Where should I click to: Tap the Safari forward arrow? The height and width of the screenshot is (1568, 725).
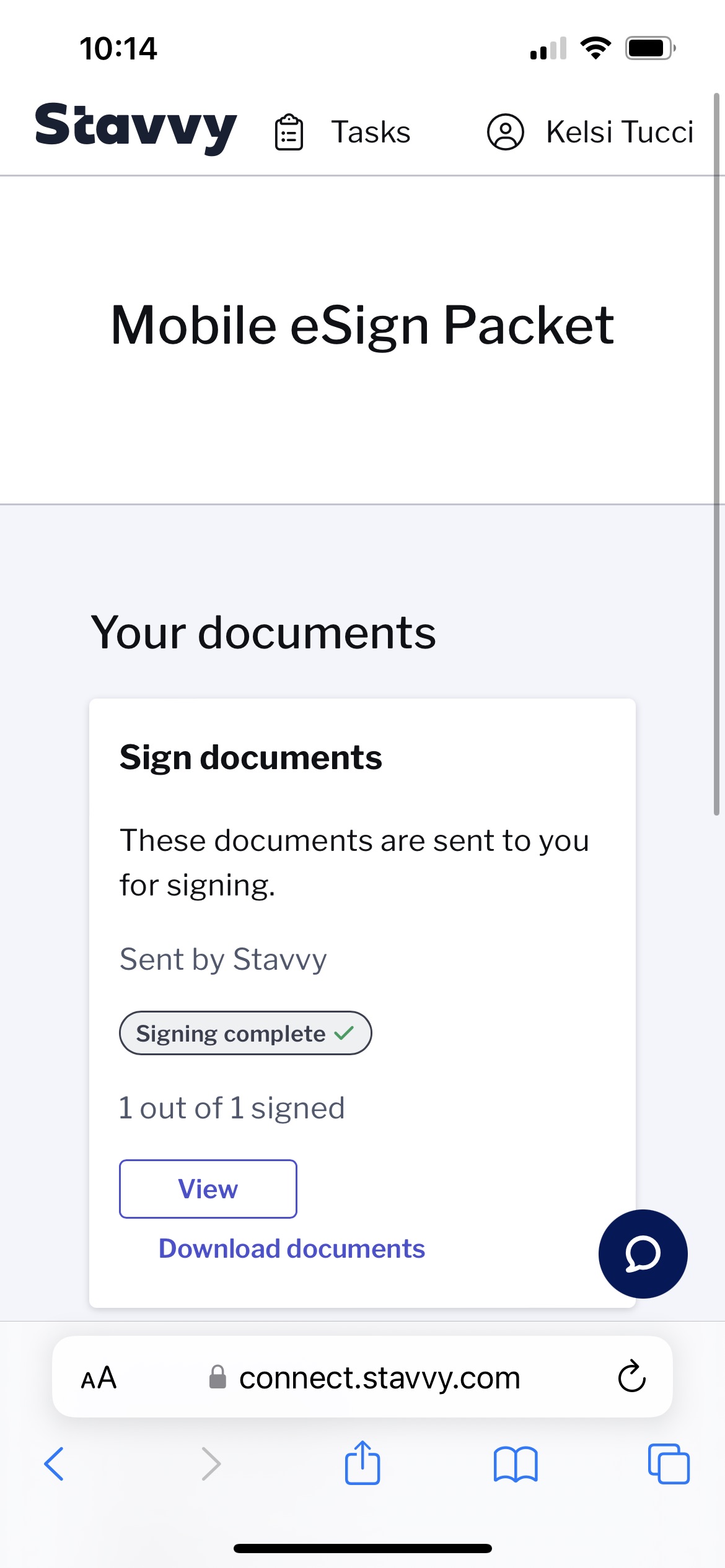[x=211, y=1464]
